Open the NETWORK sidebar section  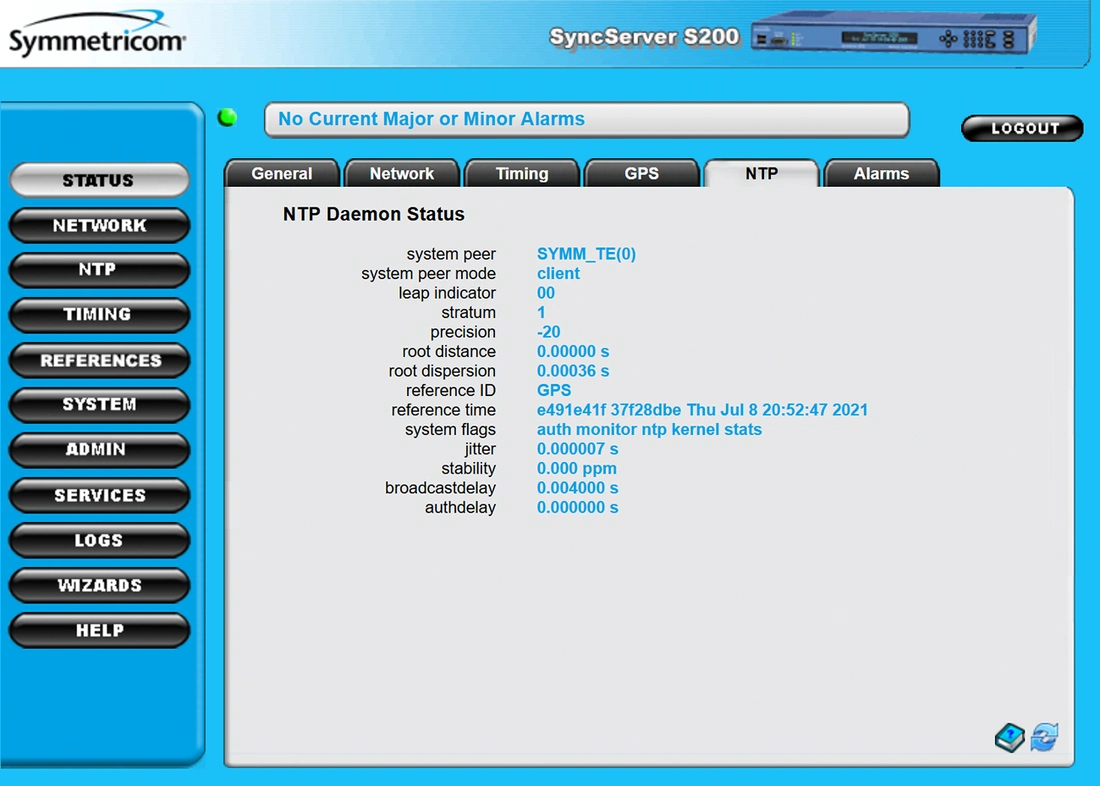[99, 225]
